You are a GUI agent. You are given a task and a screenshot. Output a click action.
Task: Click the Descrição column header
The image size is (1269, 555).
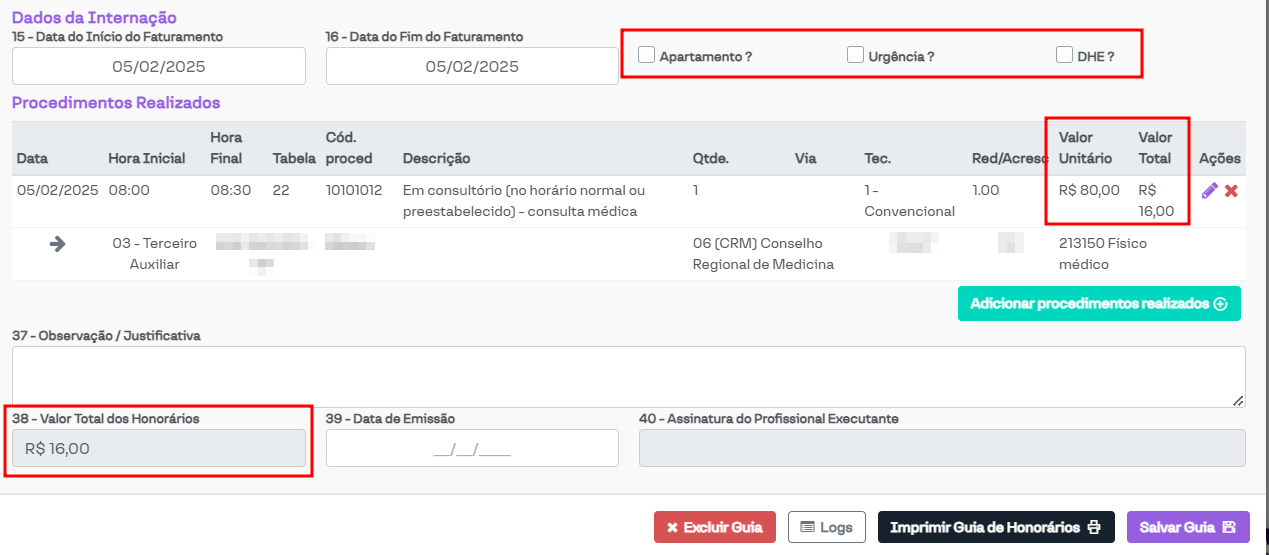[436, 159]
